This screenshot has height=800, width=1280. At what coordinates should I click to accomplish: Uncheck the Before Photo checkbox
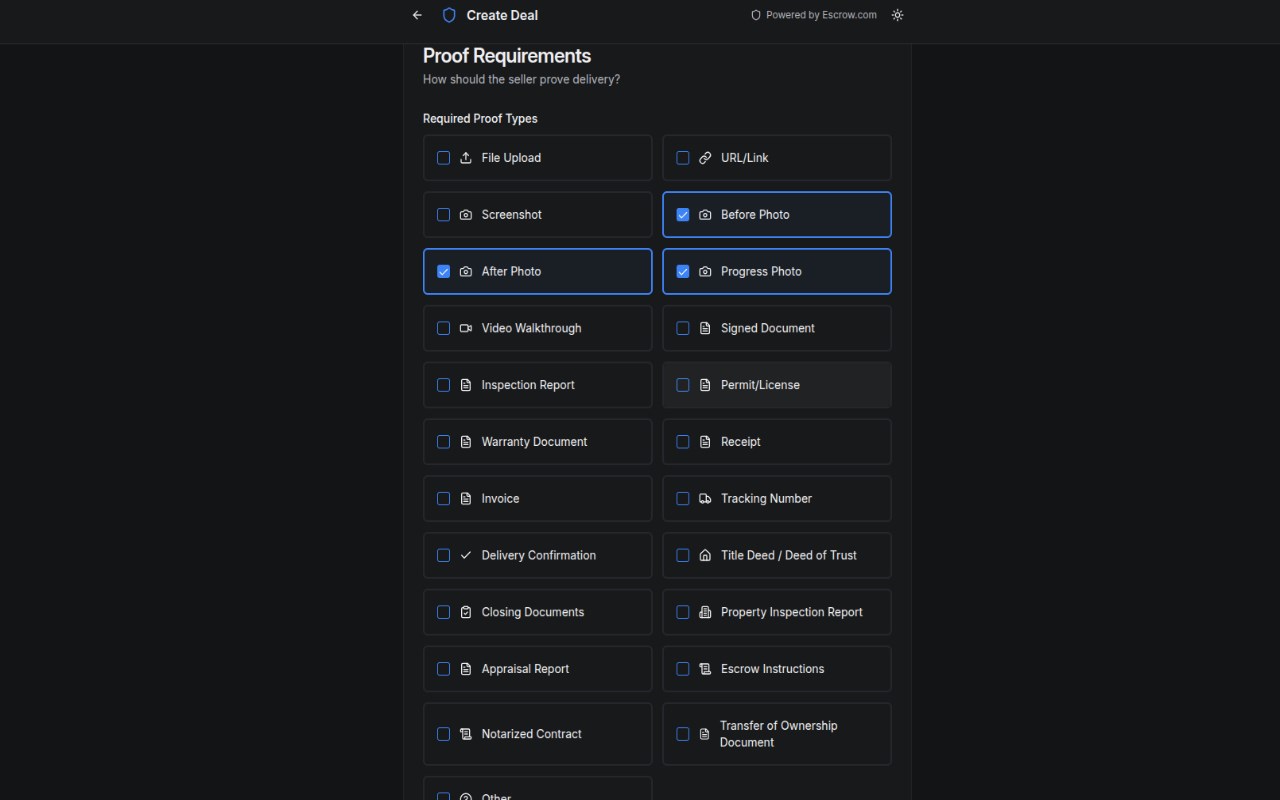coord(683,215)
